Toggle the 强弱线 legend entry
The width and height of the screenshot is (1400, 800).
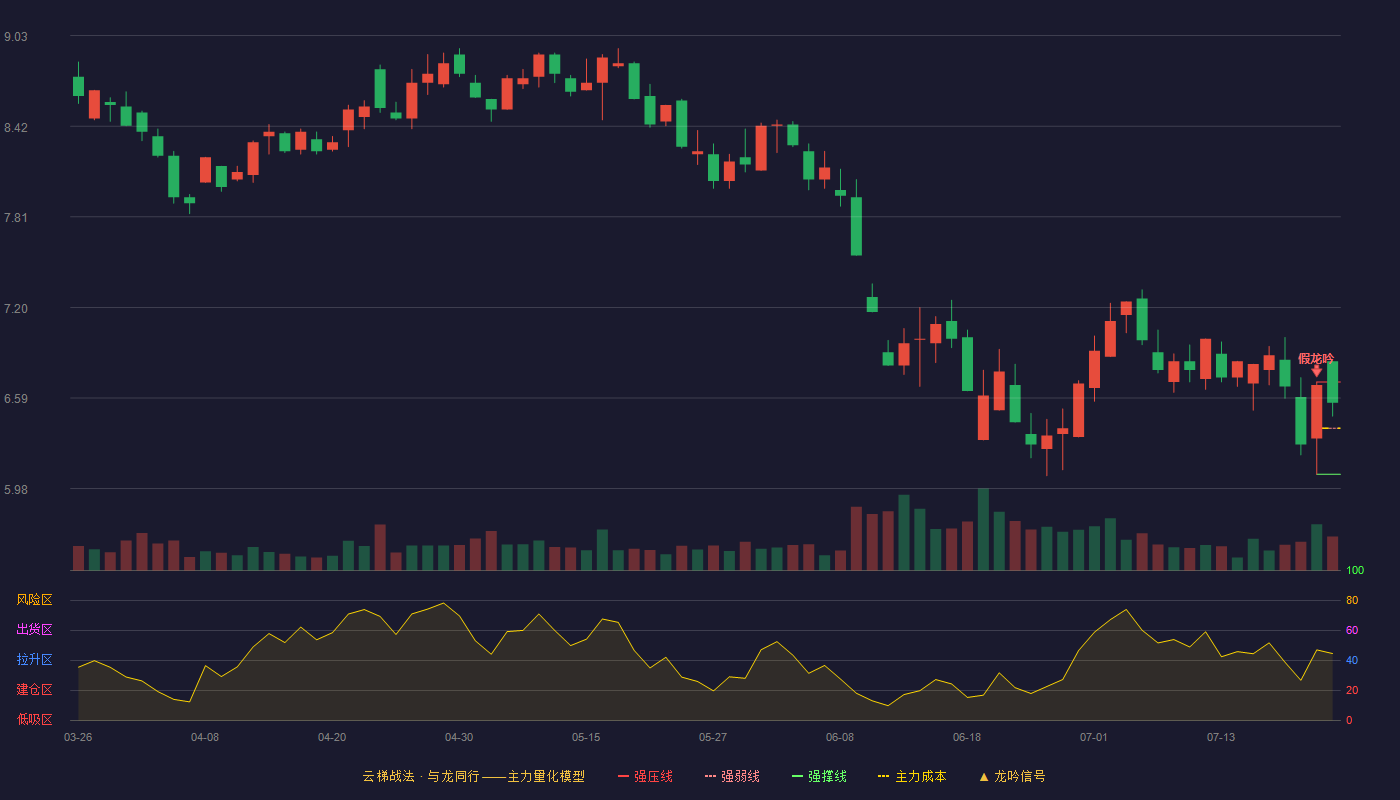click(x=732, y=776)
